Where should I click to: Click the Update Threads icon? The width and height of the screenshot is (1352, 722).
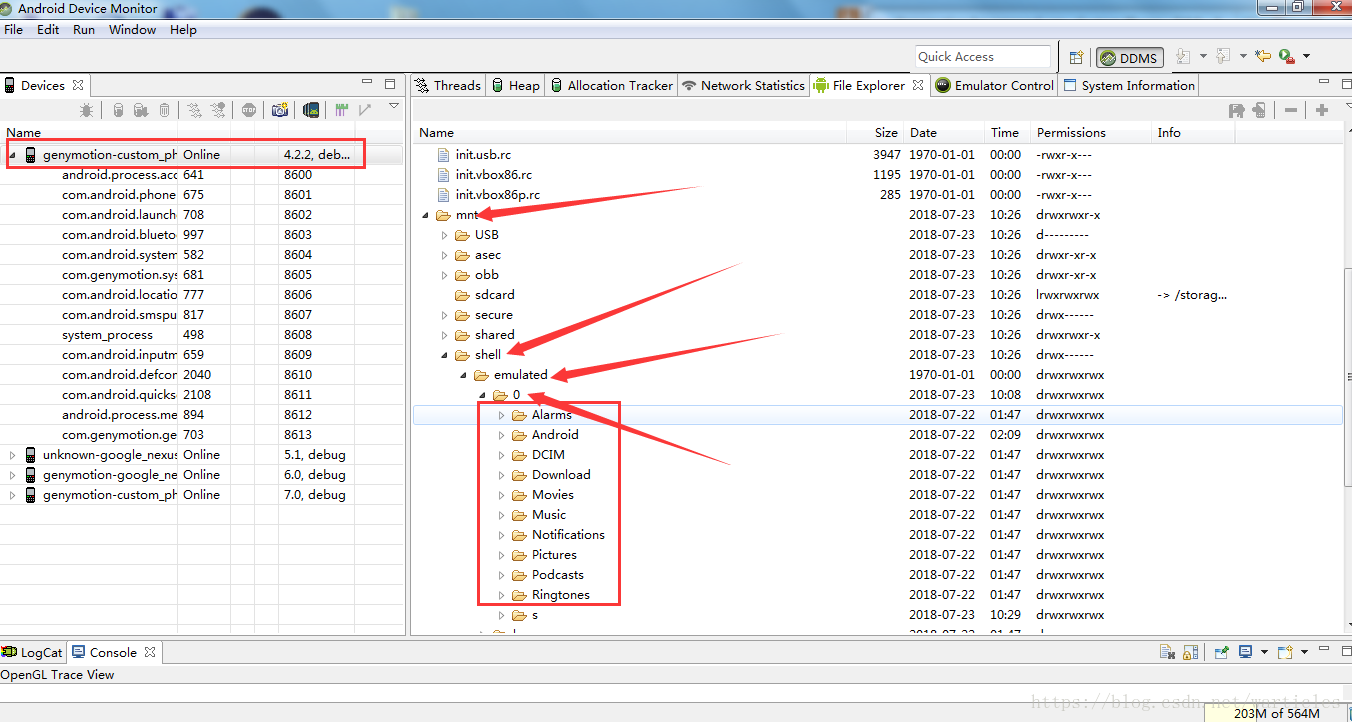click(x=194, y=110)
